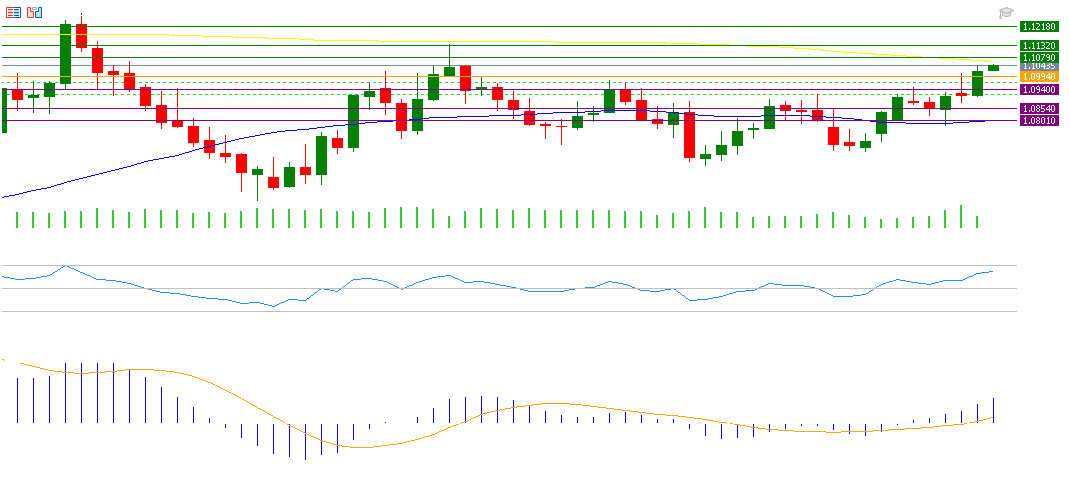Click the purple 1.09400 price label
1069x487 pixels.
pos(1040,89)
